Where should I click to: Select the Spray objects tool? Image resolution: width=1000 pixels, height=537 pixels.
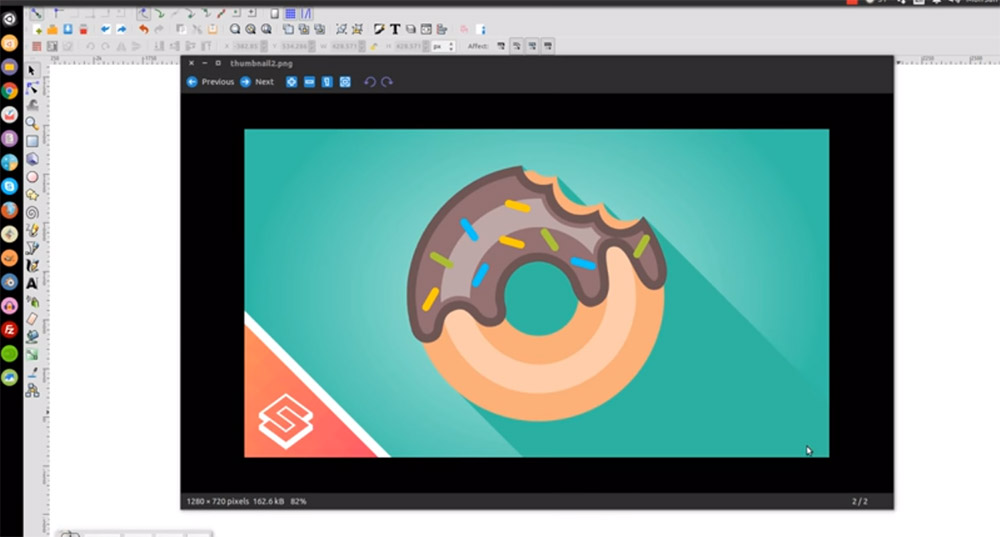32,302
